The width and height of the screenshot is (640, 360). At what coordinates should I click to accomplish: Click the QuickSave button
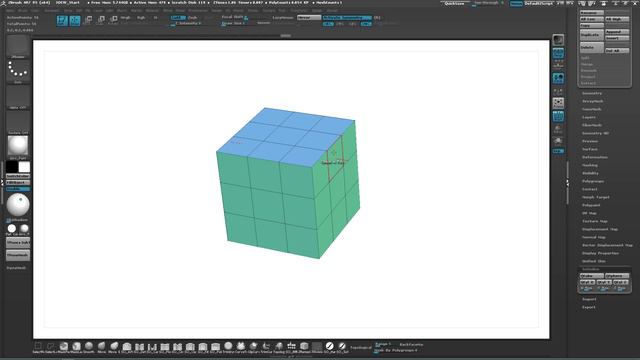tap(454, 3)
